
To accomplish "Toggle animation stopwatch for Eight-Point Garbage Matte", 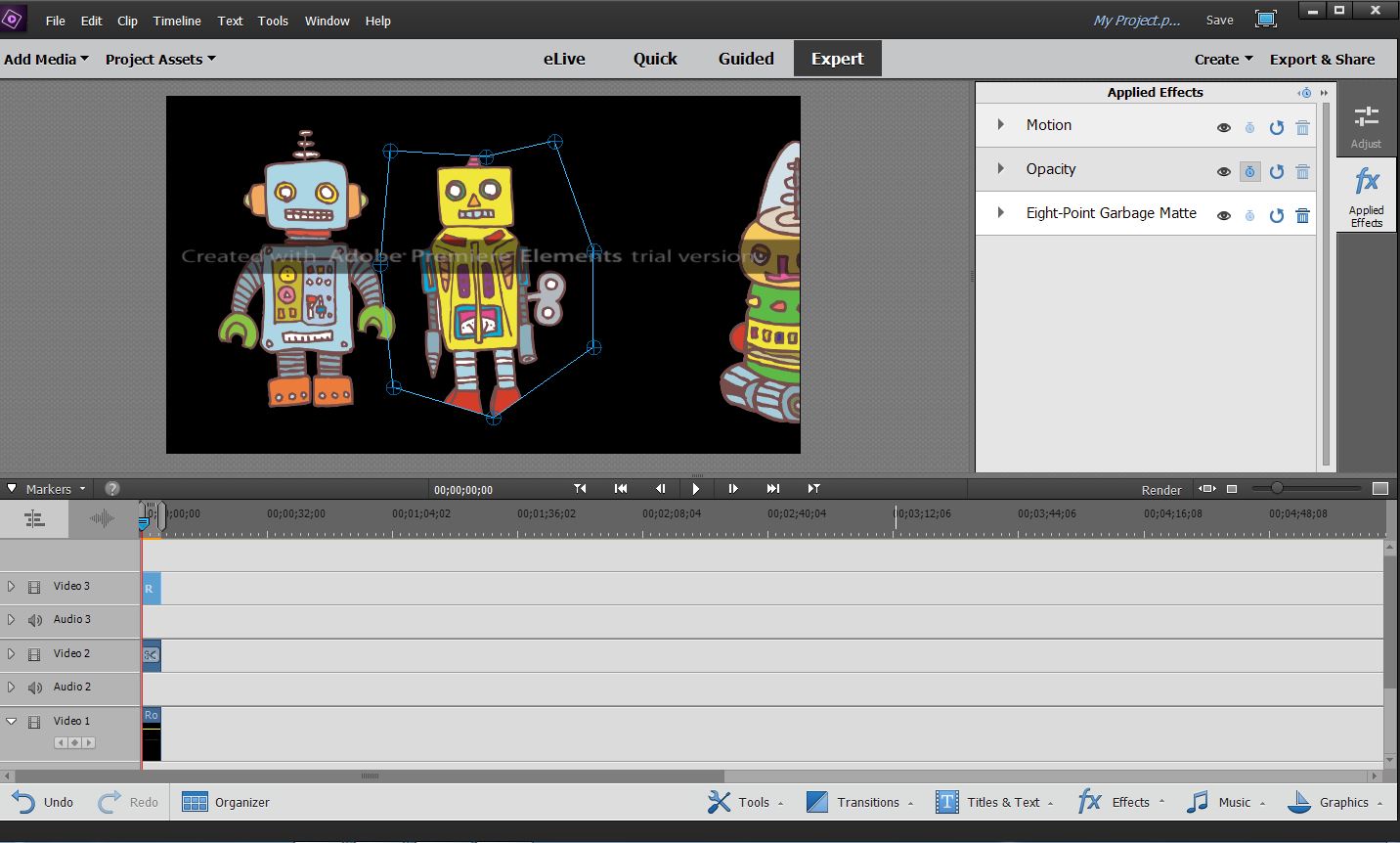I will [1249, 216].
